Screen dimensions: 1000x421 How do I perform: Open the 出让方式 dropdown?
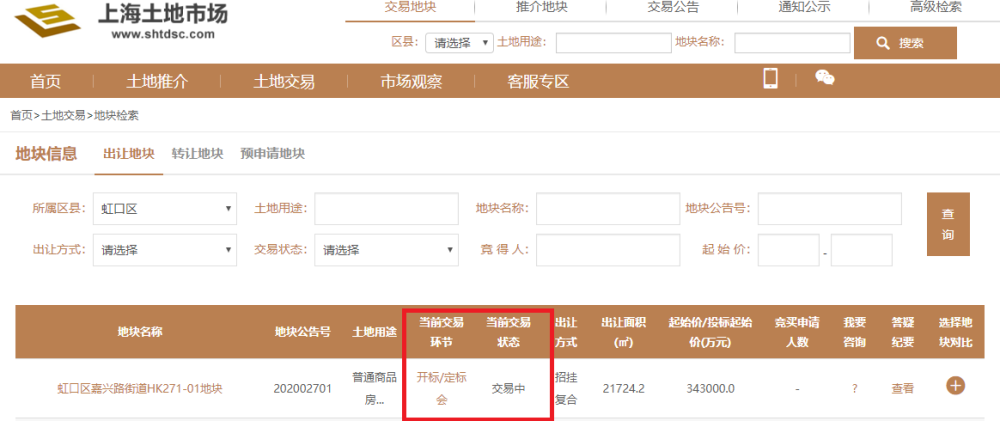tap(165, 250)
